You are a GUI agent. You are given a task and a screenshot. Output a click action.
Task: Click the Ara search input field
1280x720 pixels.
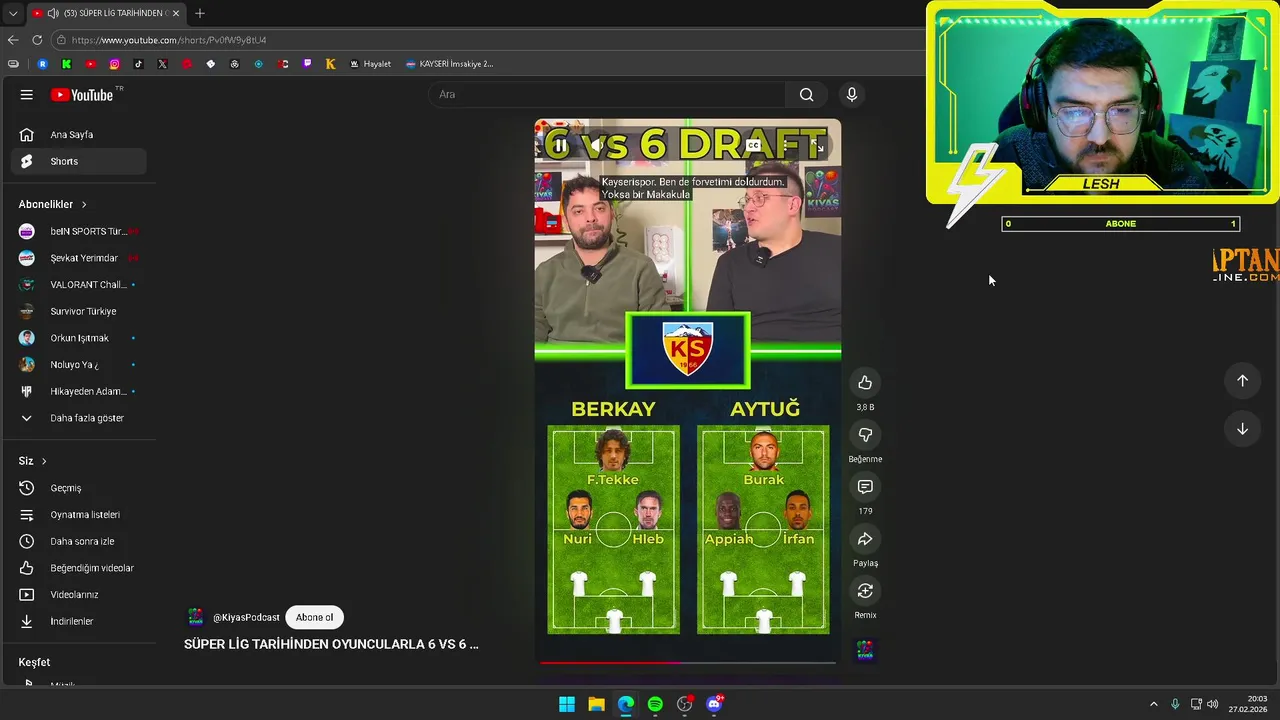pyautogui.click(x=607, y=94)
